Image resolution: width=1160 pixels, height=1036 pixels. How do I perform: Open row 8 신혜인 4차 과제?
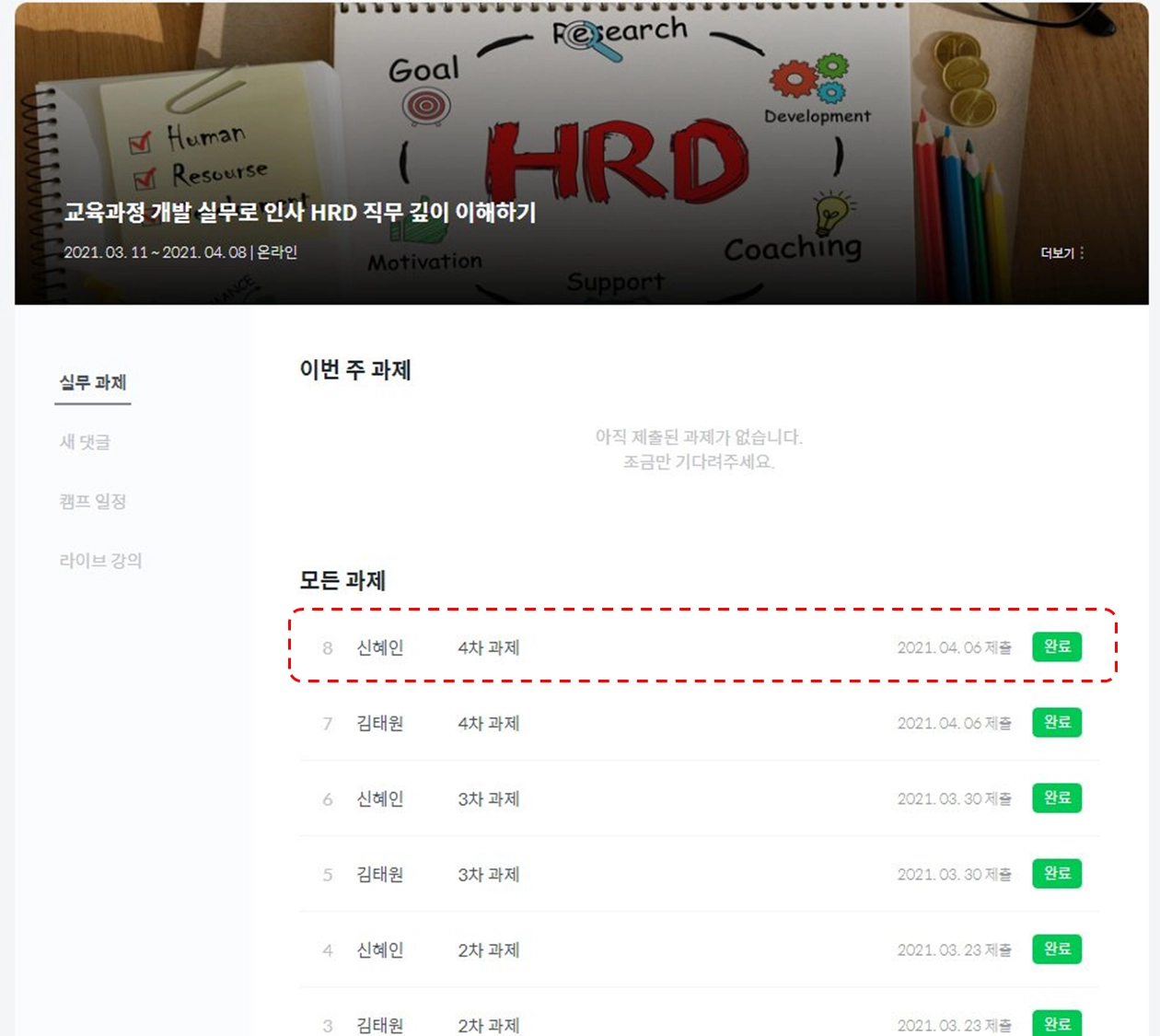pyautogui.click(x=700, y=647)
